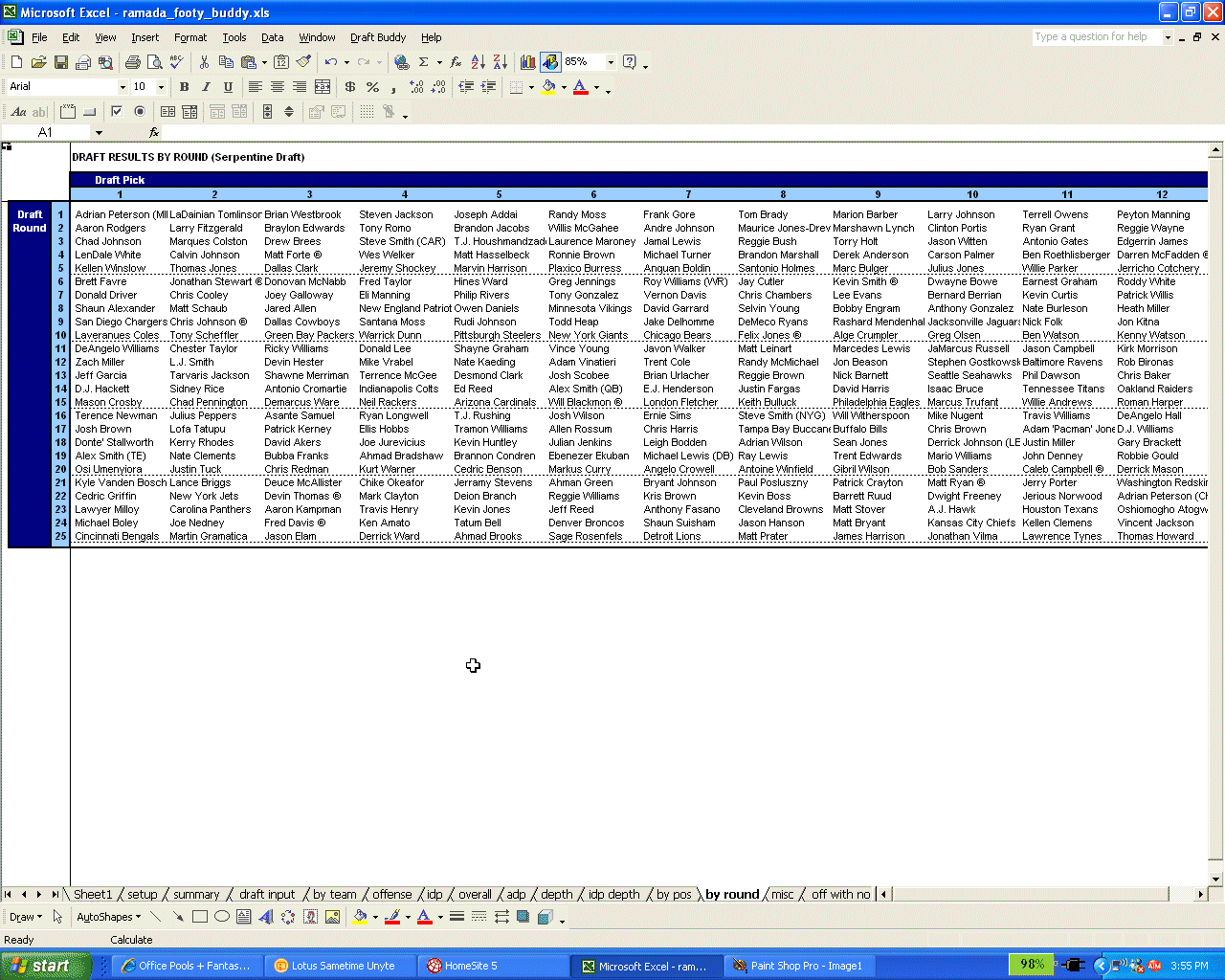Image resolution: width=1225 pixels, height=980 pixels.
Task: Open the File menu
Action: tap(39, 37)
